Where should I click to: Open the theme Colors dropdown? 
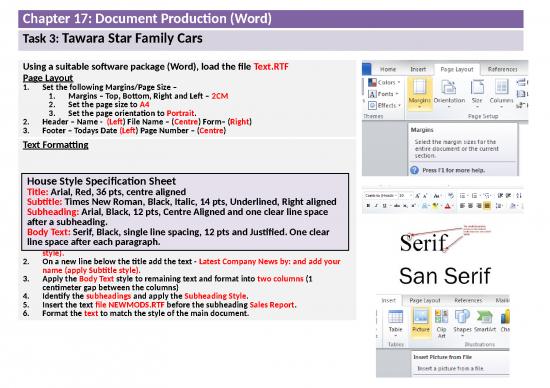coord(384,82)
